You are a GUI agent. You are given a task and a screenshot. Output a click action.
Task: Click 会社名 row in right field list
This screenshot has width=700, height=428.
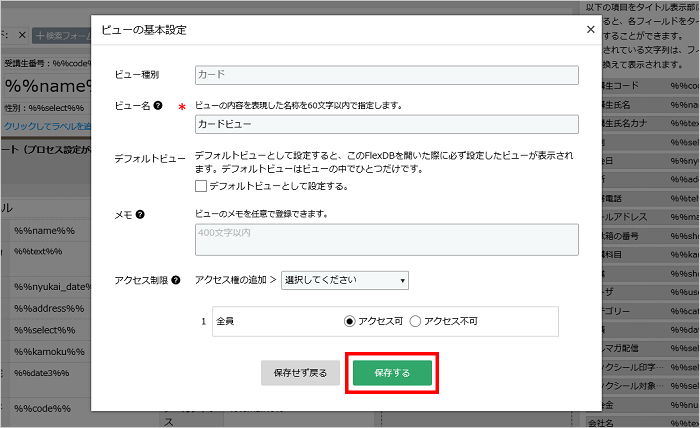click(643, 423)
